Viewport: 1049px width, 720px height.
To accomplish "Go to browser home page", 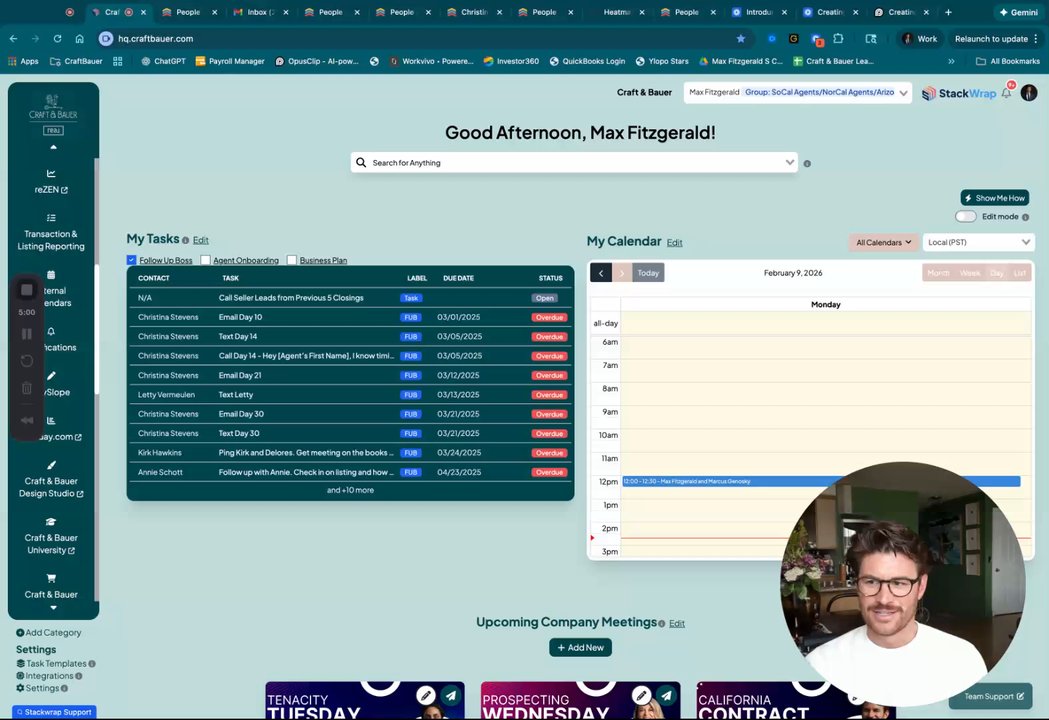I will (x=80, y=39).
